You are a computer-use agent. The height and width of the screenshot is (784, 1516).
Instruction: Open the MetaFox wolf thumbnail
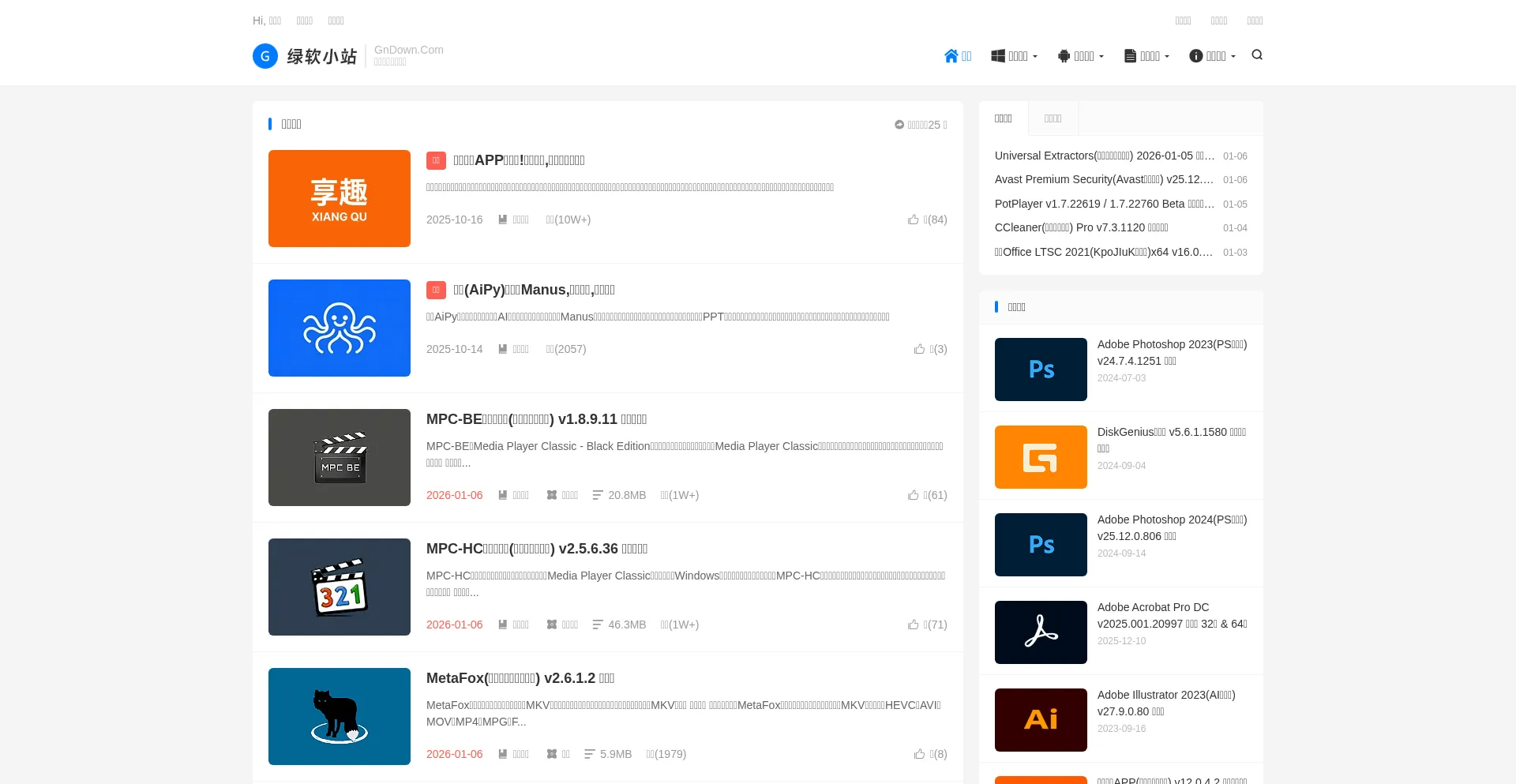pyautogui.click(x=340, y=716)
